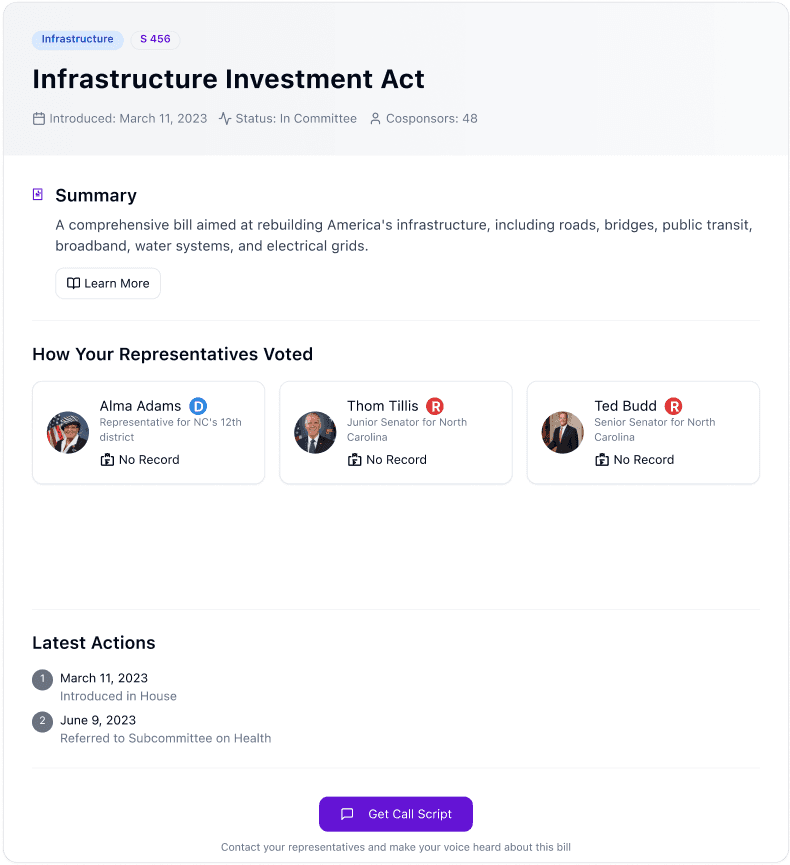790x865 pixels.
Task: Open Ted Budd profile photo
Action: point(563,432)
